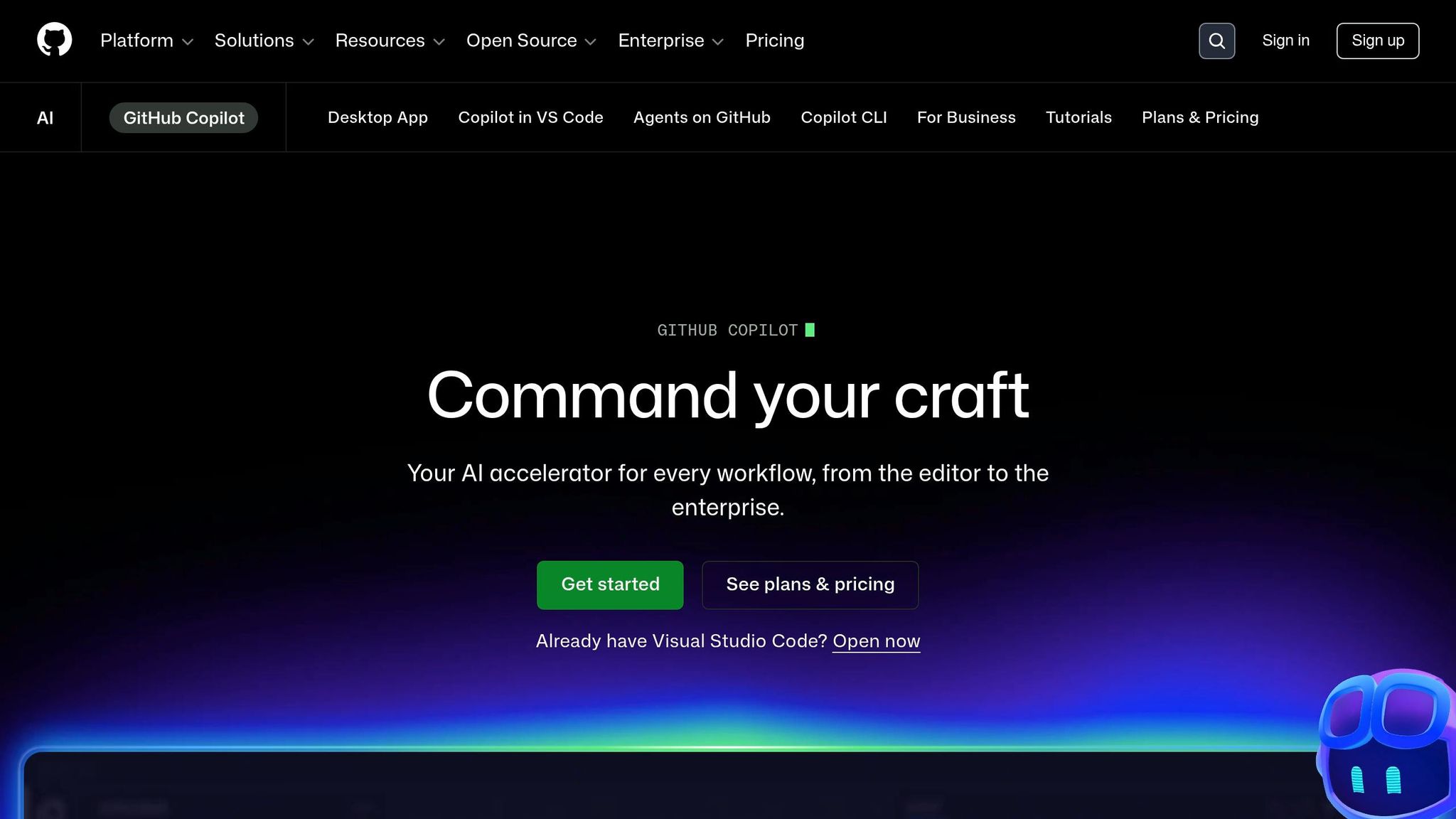The width and height of the screenshot is (1456, 819).
Task: Click the GitHub Octocat logo
Action: pos(55,40)
